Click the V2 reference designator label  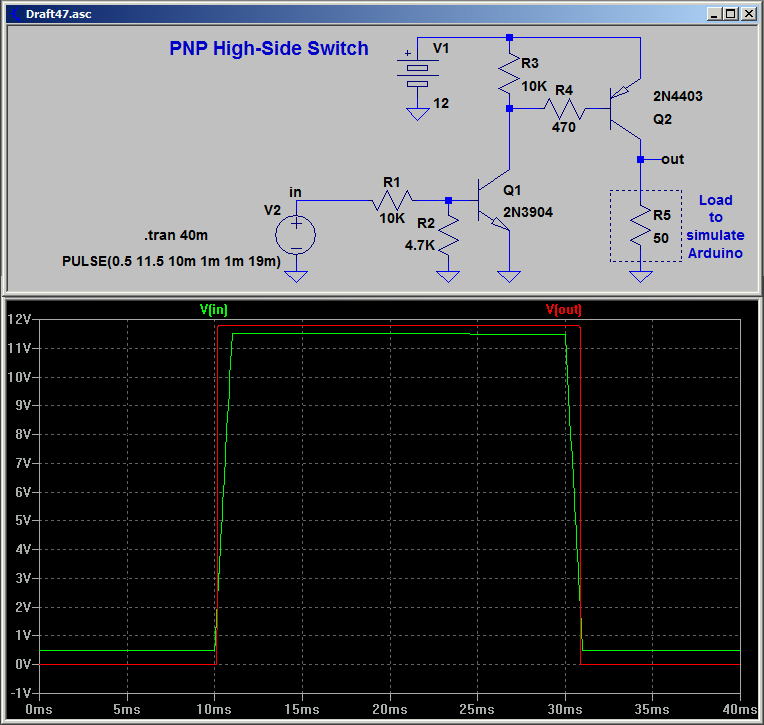point(272,210)
